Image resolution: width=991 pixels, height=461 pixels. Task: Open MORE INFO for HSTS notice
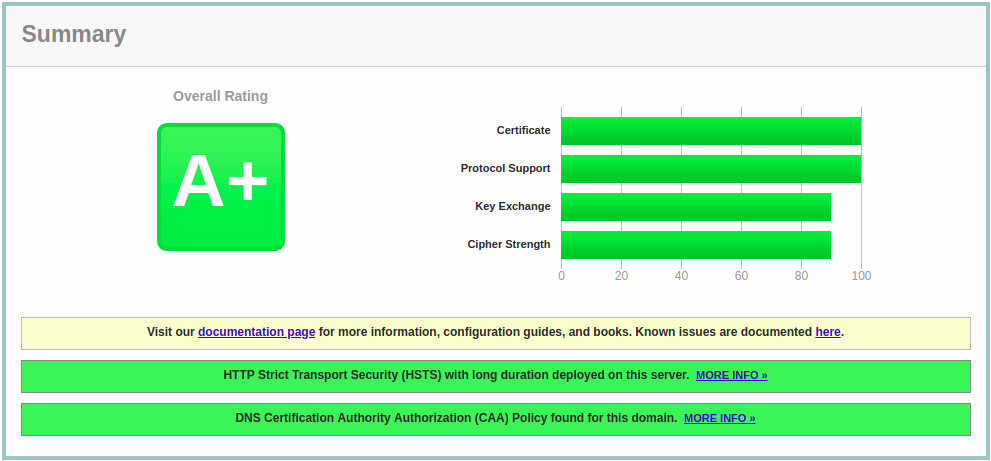[x=732, y=376]
